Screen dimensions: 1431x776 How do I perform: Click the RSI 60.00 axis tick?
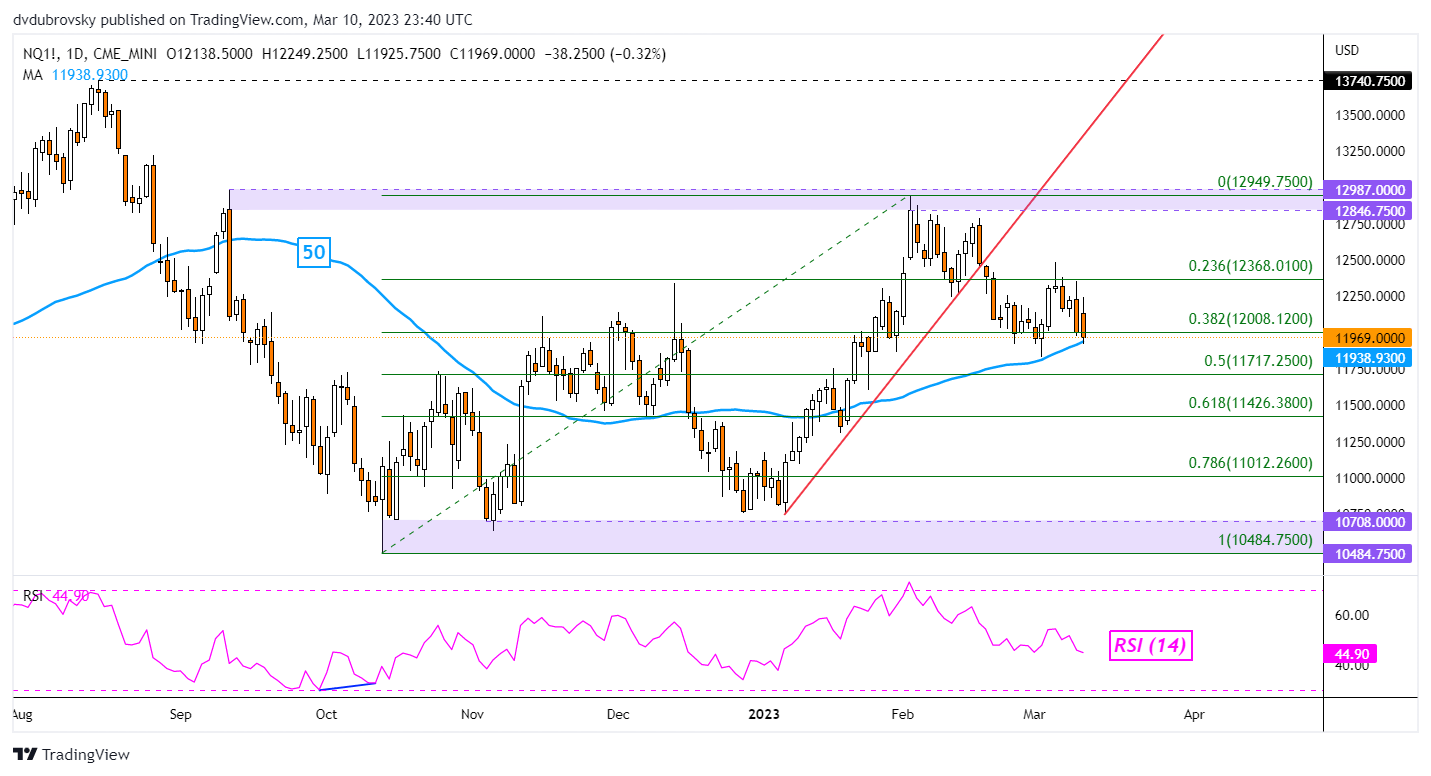coord(1354,616)
